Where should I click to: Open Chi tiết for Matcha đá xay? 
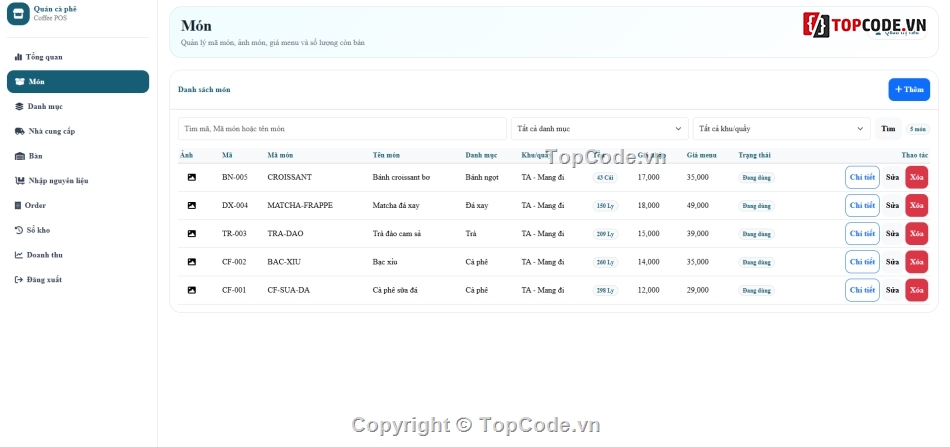click(x=862, y=205)
